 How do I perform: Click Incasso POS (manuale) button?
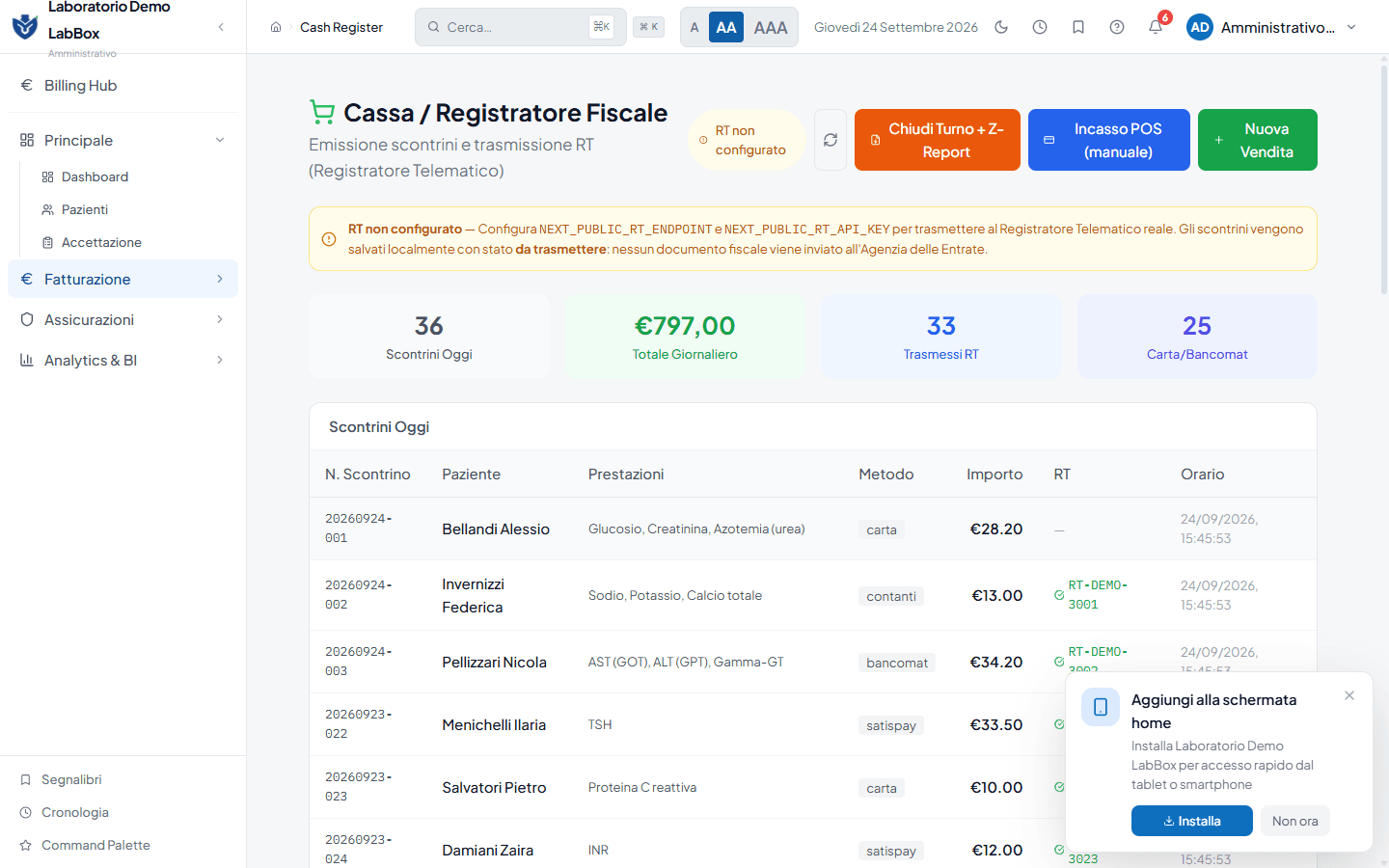click(x=1109, y=140)
